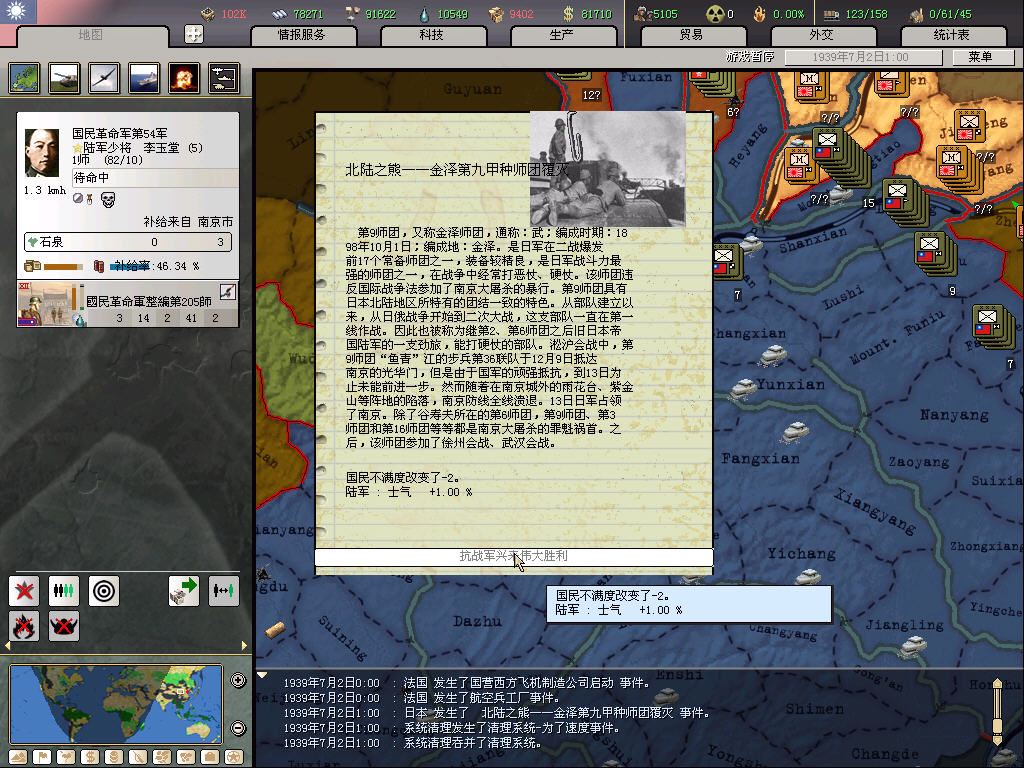Open the combined forces overview icon
Image resolution: width=1024 pixels, height=768 pixels.
224,78
